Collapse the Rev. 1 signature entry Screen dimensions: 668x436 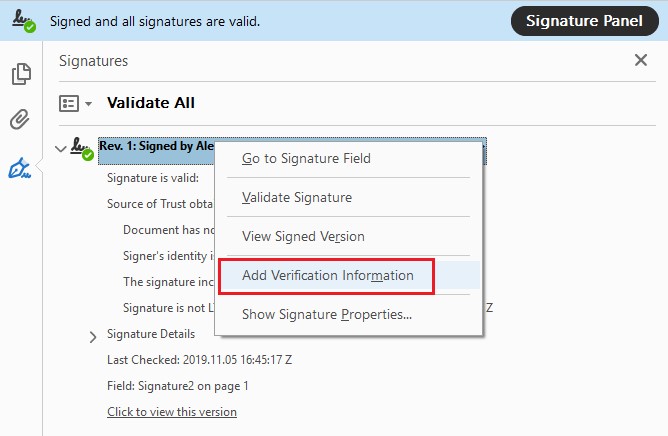tap(60, 149)
